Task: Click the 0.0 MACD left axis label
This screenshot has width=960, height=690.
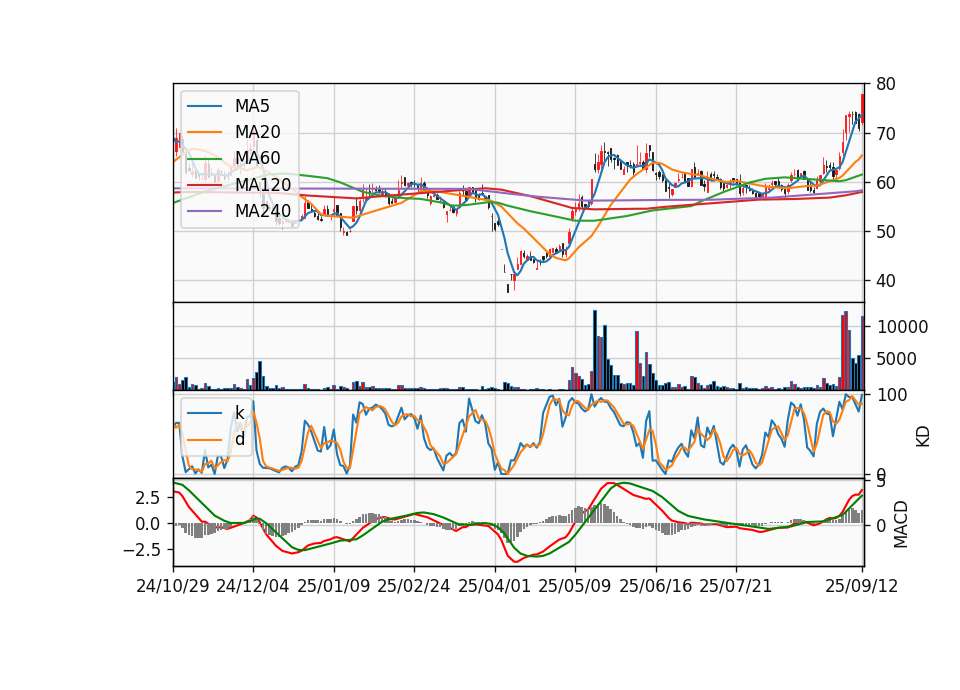Action: tap(147, 524)
